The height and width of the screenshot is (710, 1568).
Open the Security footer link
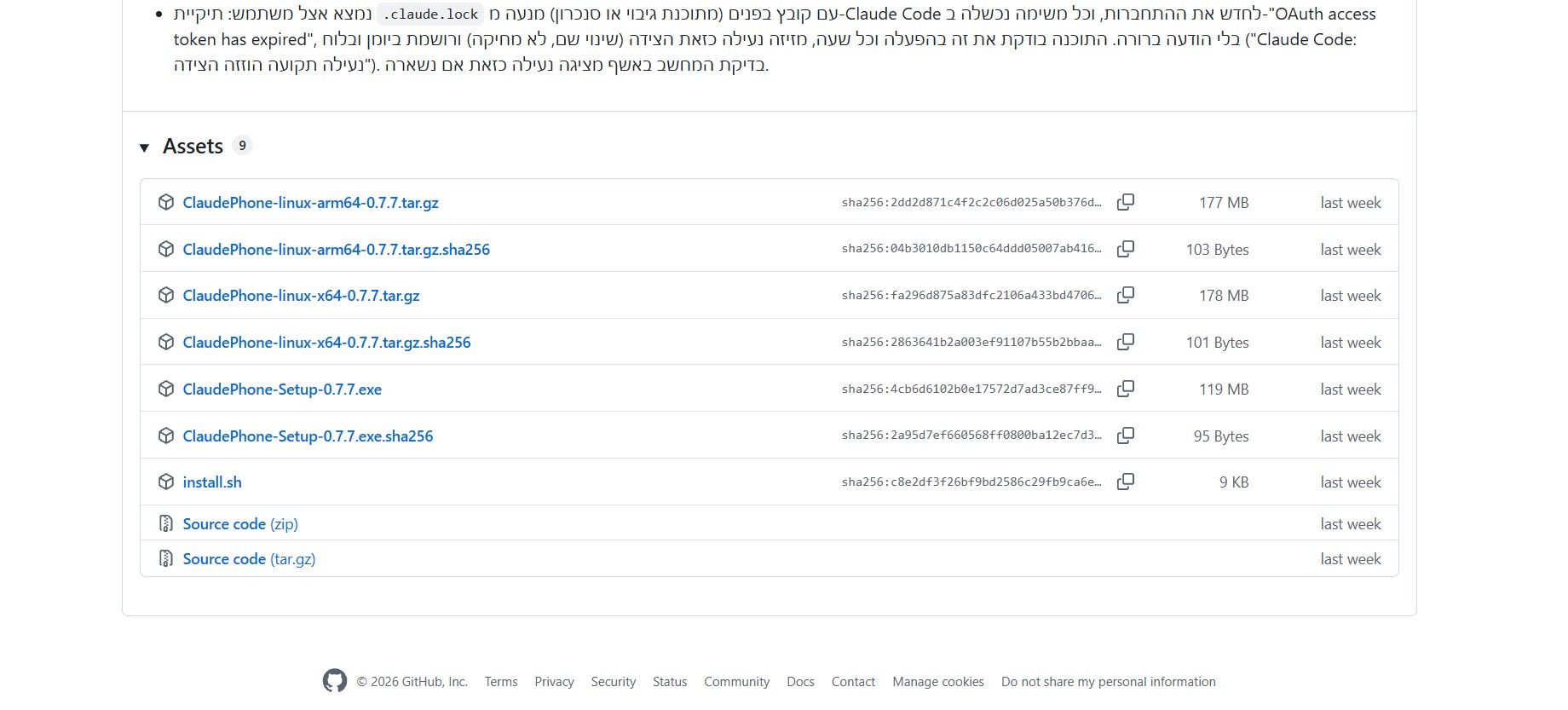point(614,682)
